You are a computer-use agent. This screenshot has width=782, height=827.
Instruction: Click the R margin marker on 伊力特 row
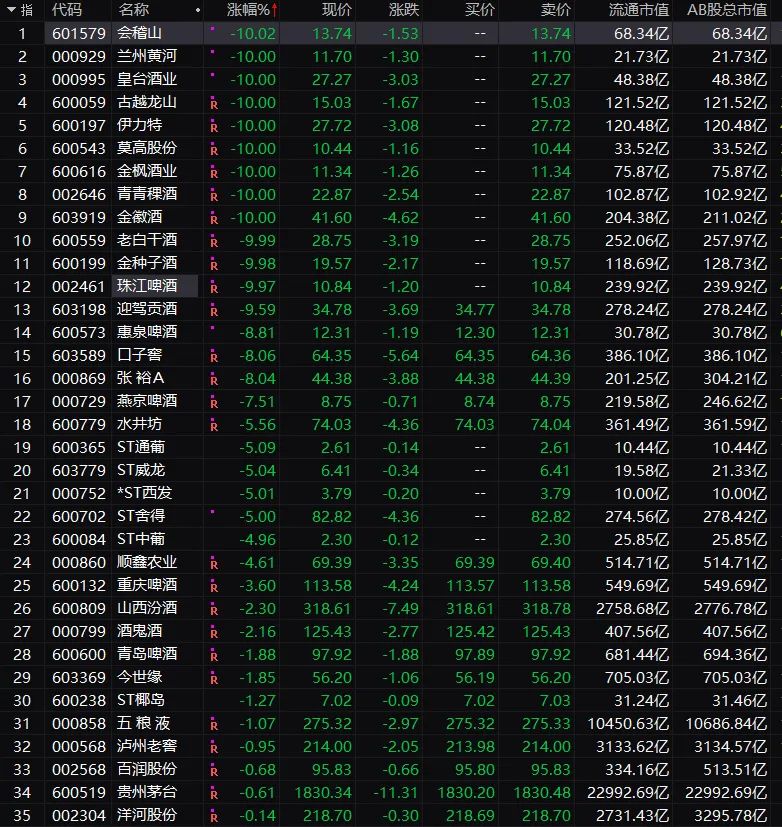pyautogui.click(x=214, y=127)
